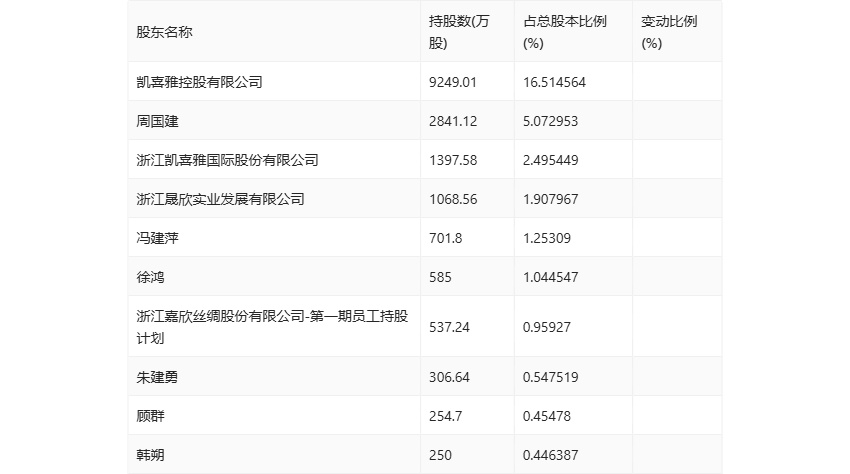Click percentage 1.044547

point(550,277)
